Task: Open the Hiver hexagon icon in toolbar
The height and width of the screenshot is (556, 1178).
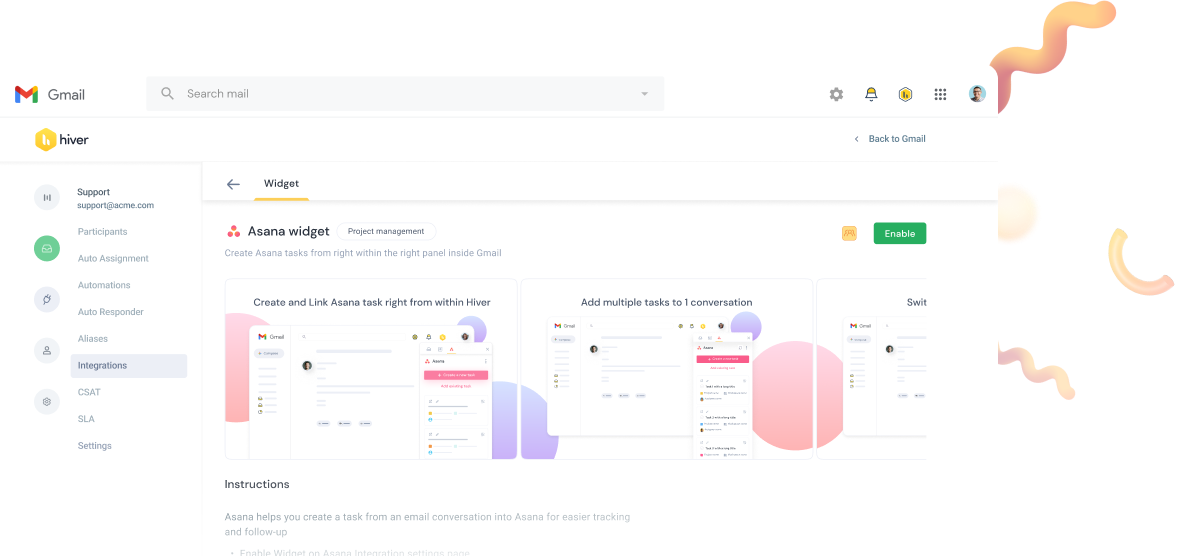Action: [x=905, y=94]
